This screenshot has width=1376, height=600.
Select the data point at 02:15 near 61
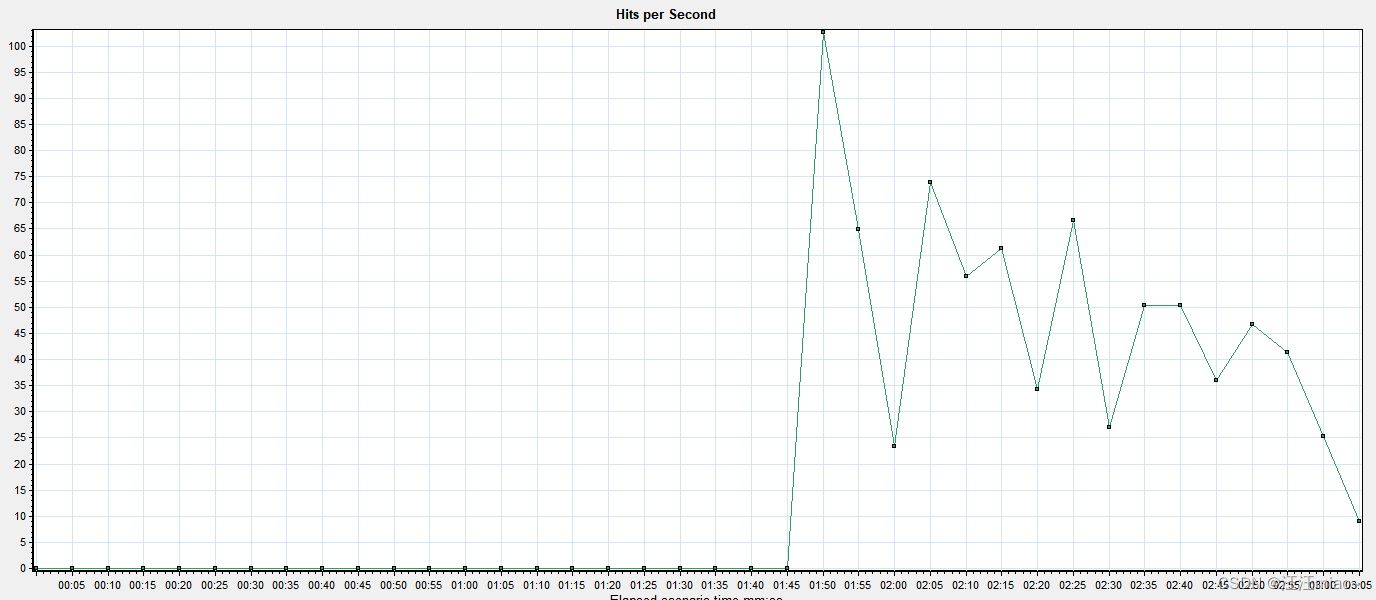pyautogui.click(x=1001, y=248)
